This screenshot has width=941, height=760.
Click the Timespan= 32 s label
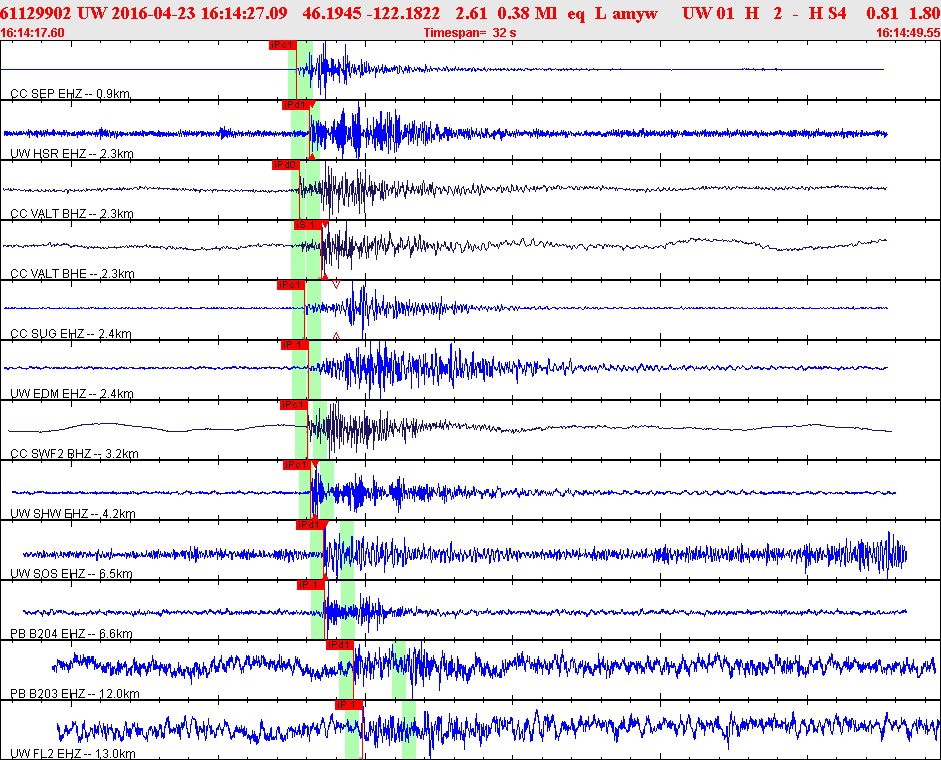tap(470, 33)
